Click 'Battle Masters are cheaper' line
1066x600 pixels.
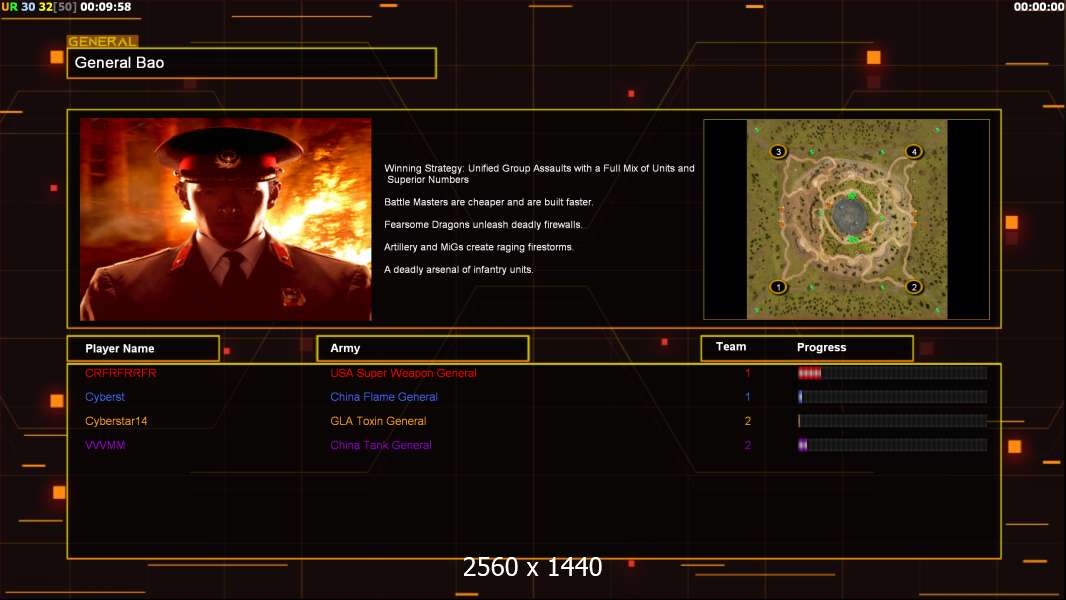point(488,202)
